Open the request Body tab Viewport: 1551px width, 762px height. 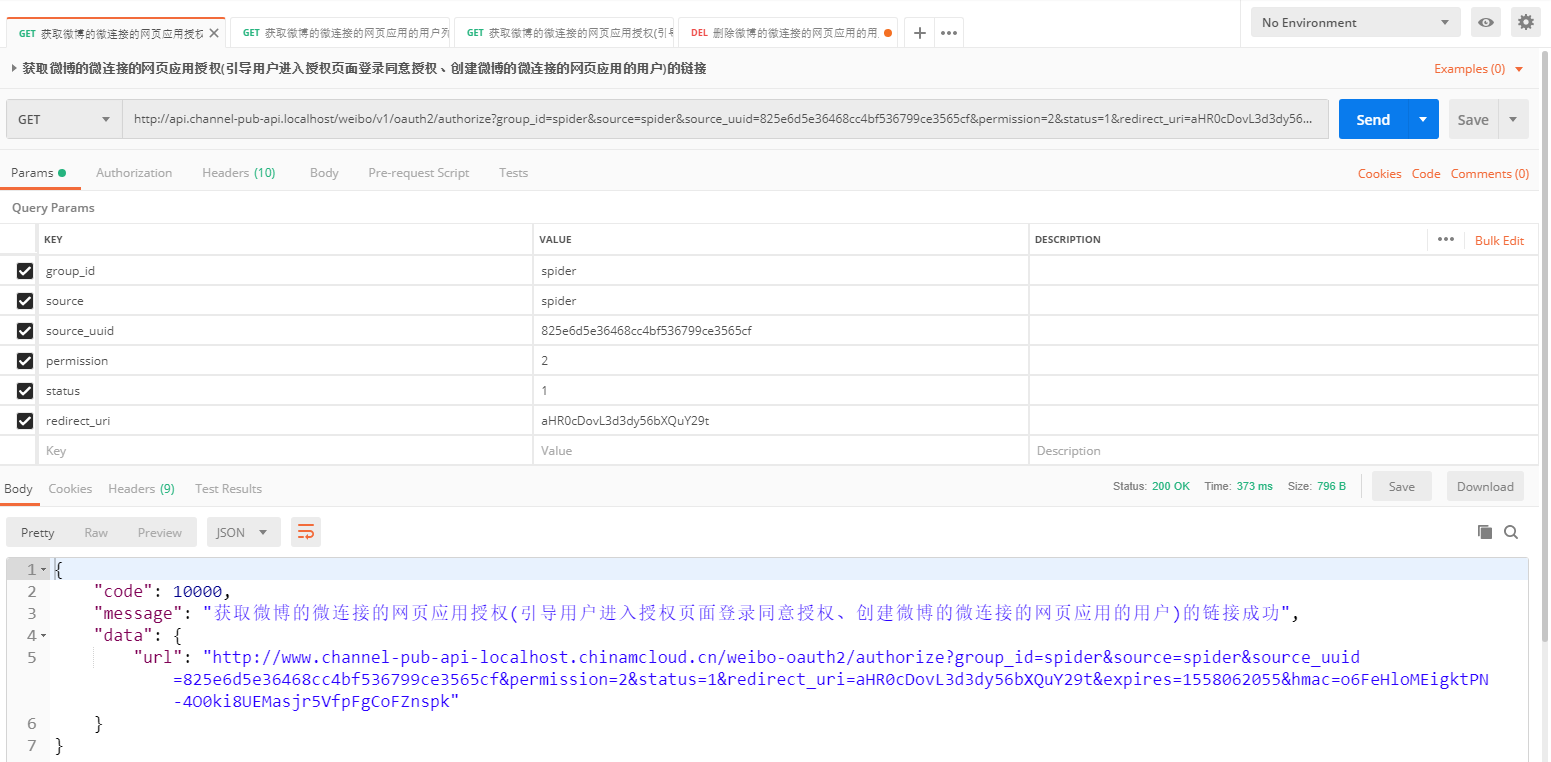pyautogui.click(x=324, y=173)
